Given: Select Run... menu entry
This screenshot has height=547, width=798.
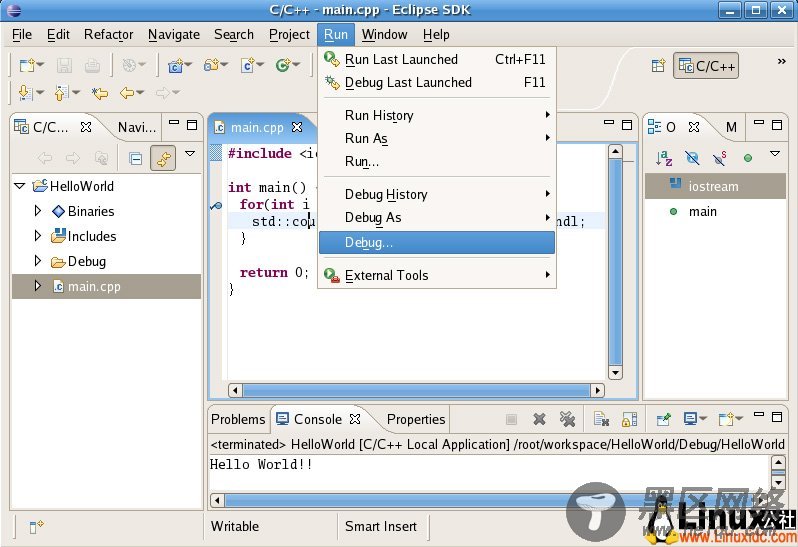Looking at the screenshot, I should 437,162.
